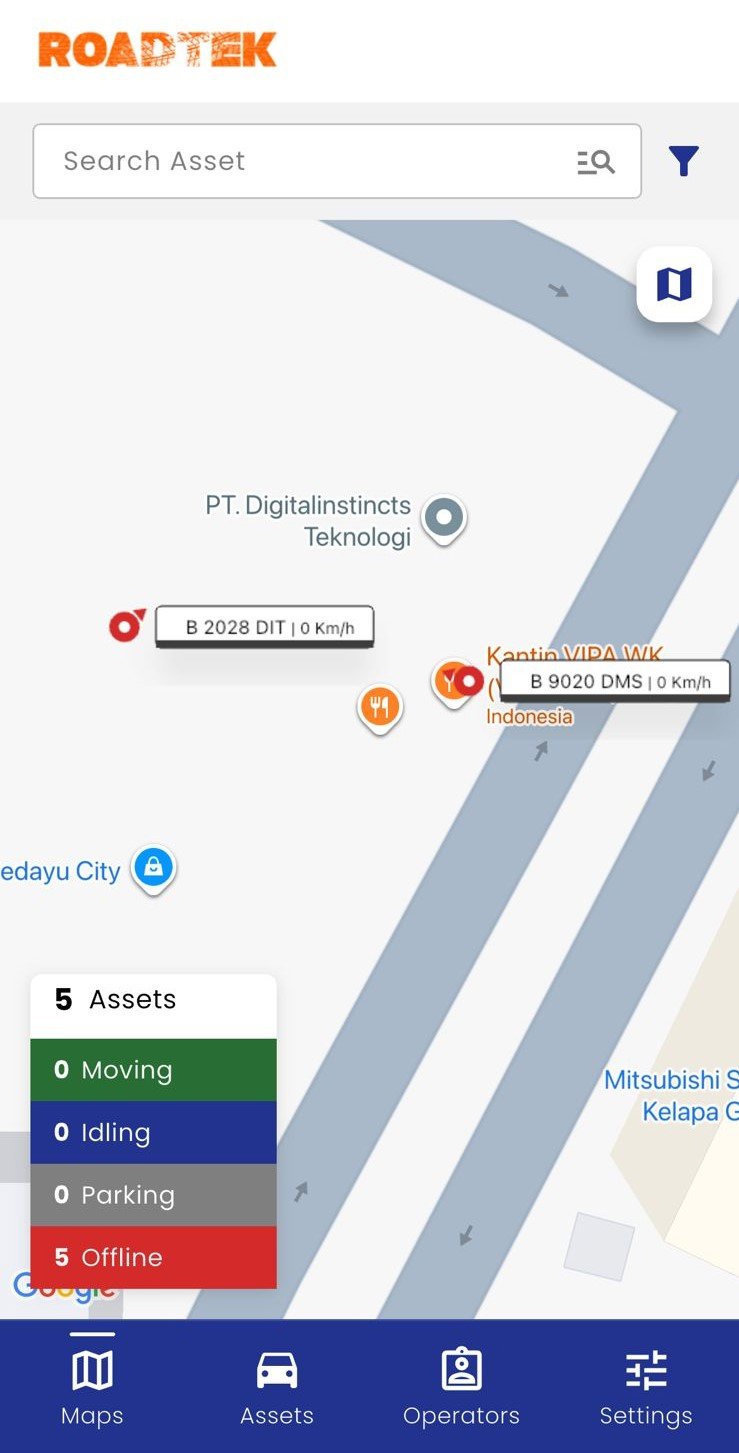Open the Settings tab
This screenshot has width=739, height=1453.
646,1388
